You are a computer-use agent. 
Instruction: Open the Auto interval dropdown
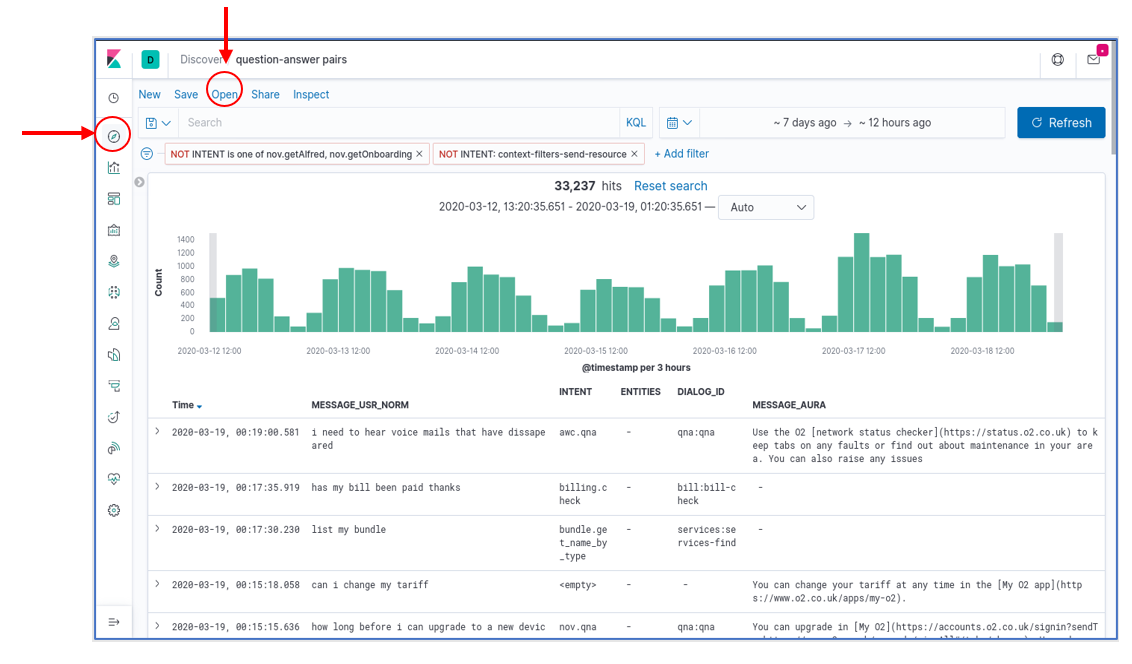(x=766, y=207)
